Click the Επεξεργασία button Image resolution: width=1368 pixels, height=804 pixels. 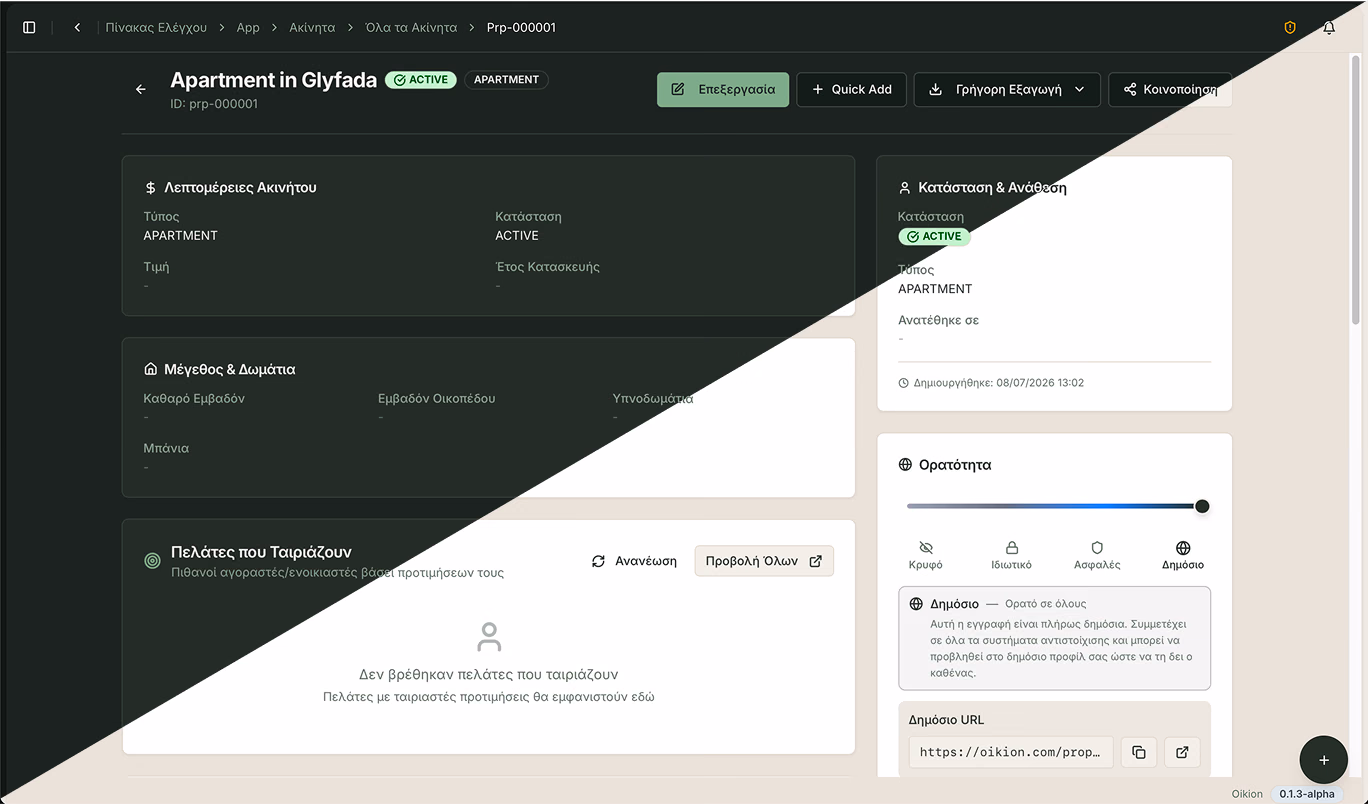[x=723, y=89]
